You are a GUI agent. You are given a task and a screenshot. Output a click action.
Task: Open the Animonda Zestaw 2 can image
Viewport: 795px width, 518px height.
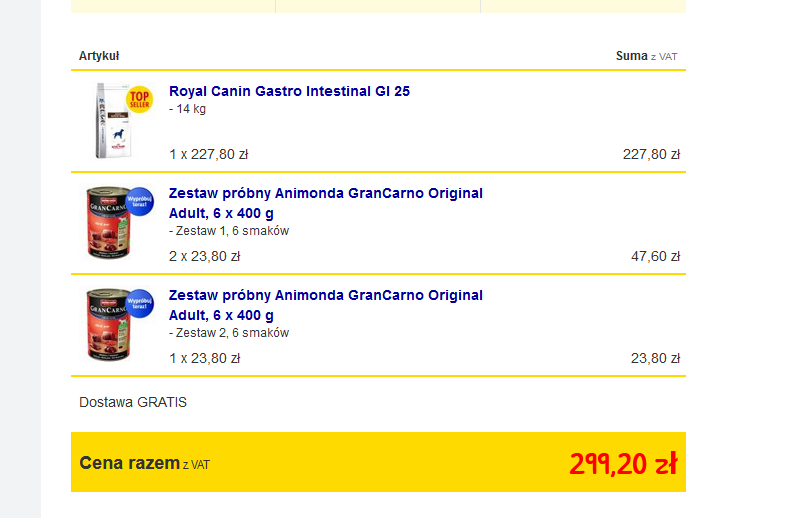106,328
